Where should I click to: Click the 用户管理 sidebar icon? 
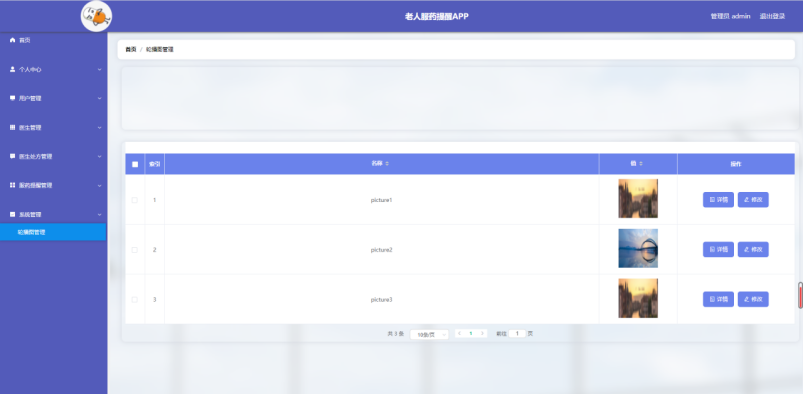click(12, 98)
